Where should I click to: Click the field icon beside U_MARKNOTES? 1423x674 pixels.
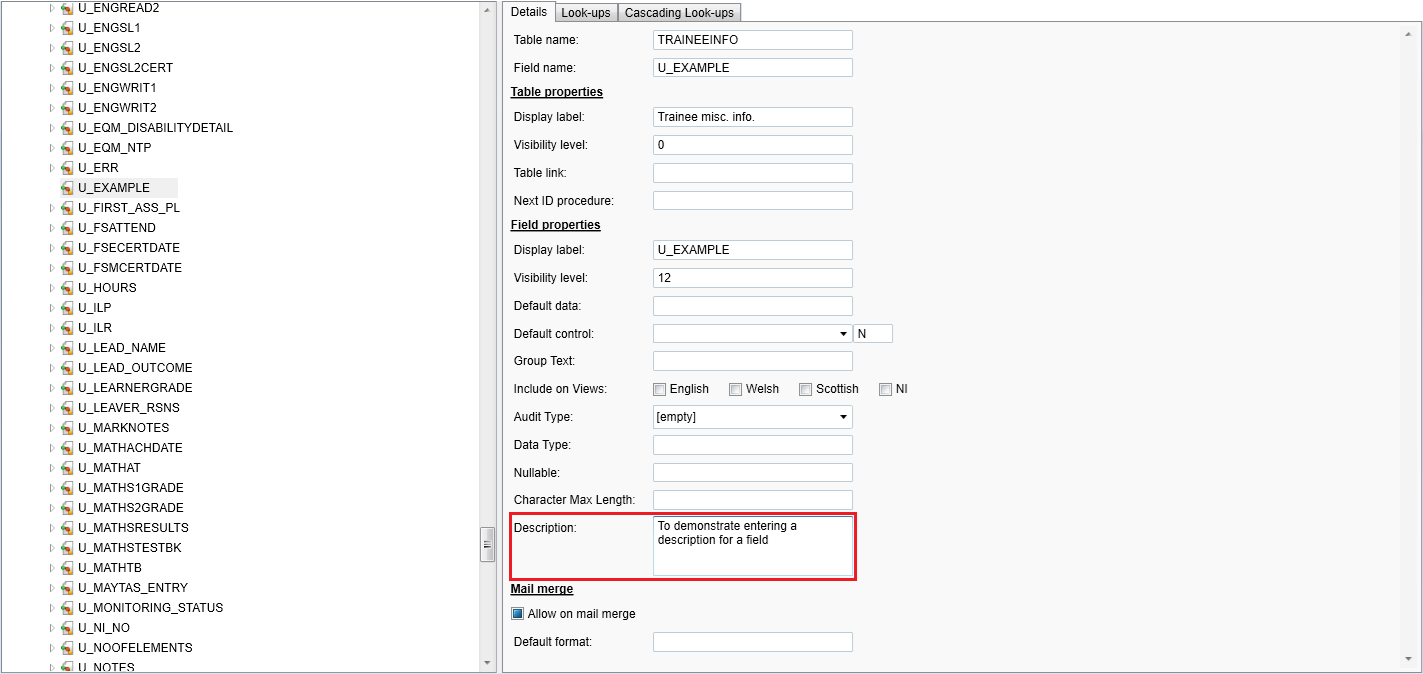click(67, 428)
